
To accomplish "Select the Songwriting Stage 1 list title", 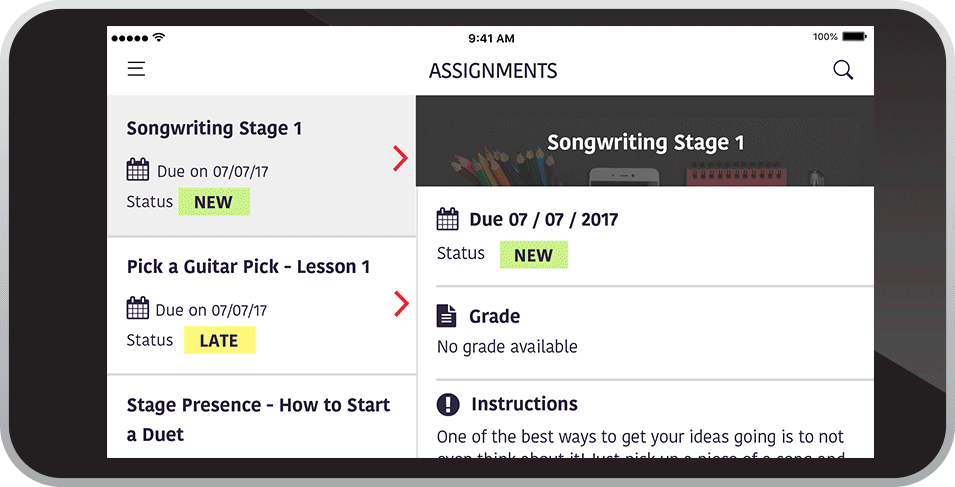I will (214, 129).
